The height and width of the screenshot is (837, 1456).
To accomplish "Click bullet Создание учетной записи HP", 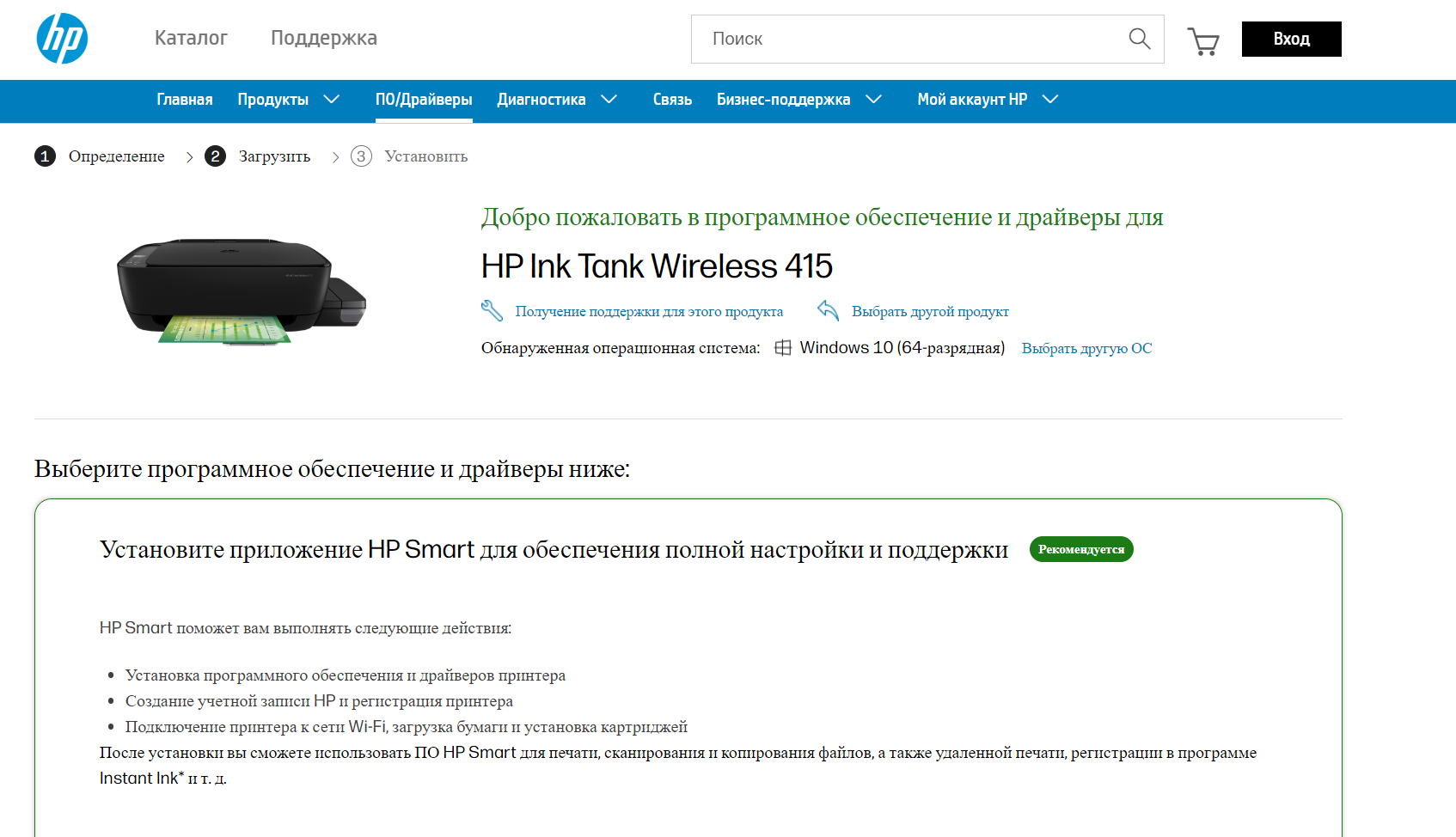I will pyautogui.click(x=319, y=701).
